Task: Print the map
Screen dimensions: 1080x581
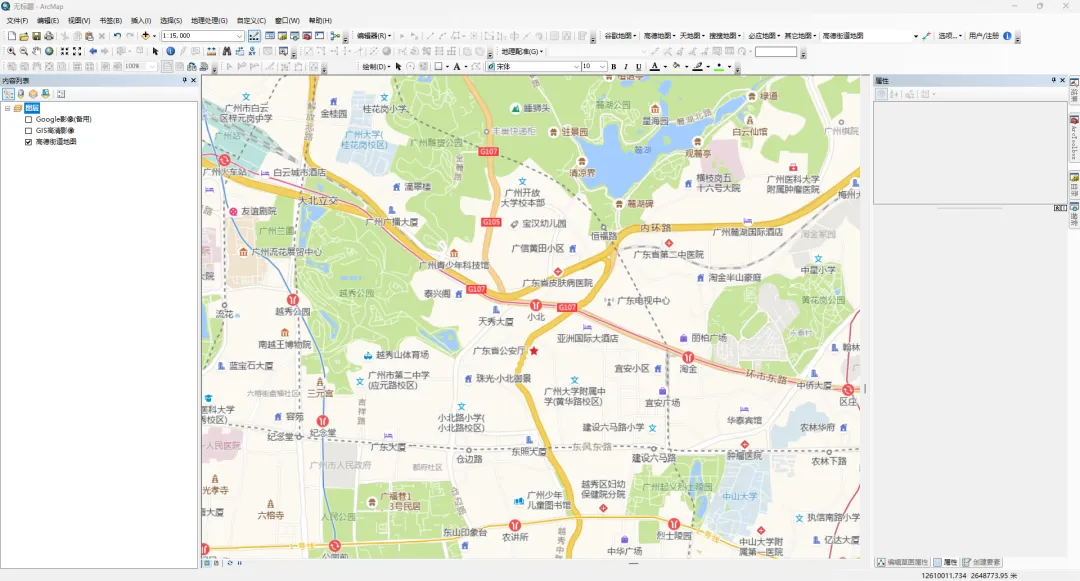Action: (x=49, y=36)
